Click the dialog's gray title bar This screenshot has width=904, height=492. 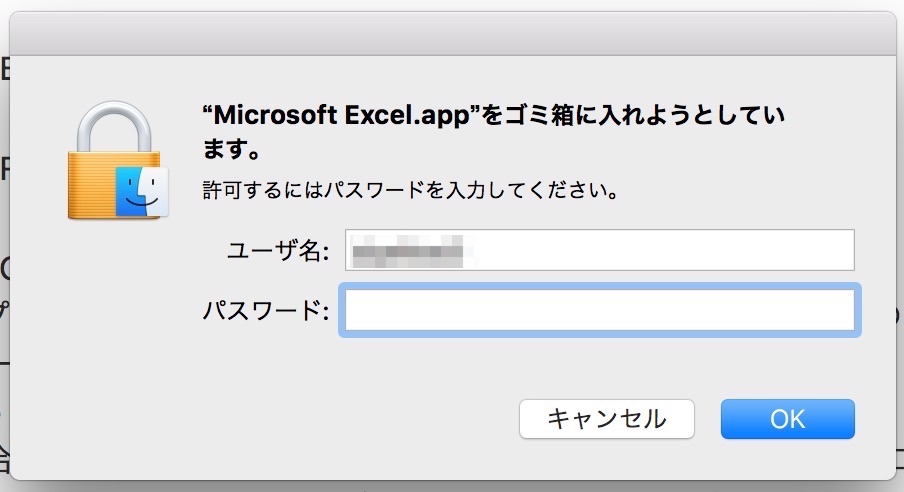(452, 33)
